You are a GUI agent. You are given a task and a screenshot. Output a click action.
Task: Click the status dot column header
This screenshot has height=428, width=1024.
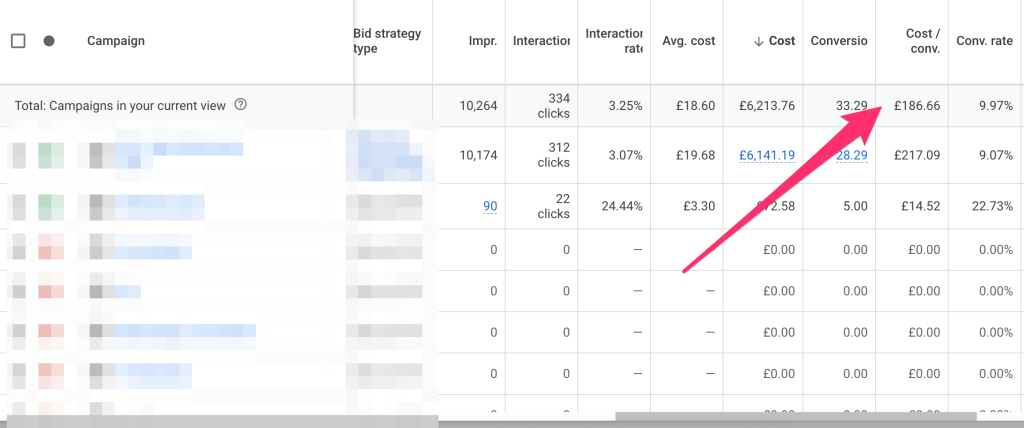[49, 41]
